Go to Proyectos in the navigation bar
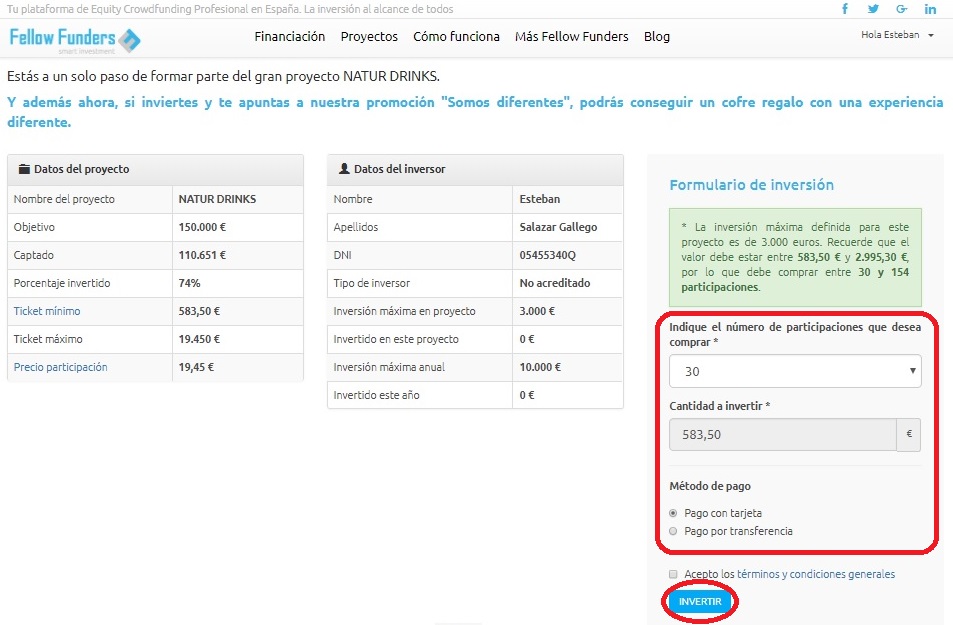The image size is (953, 625). [369, 37]
